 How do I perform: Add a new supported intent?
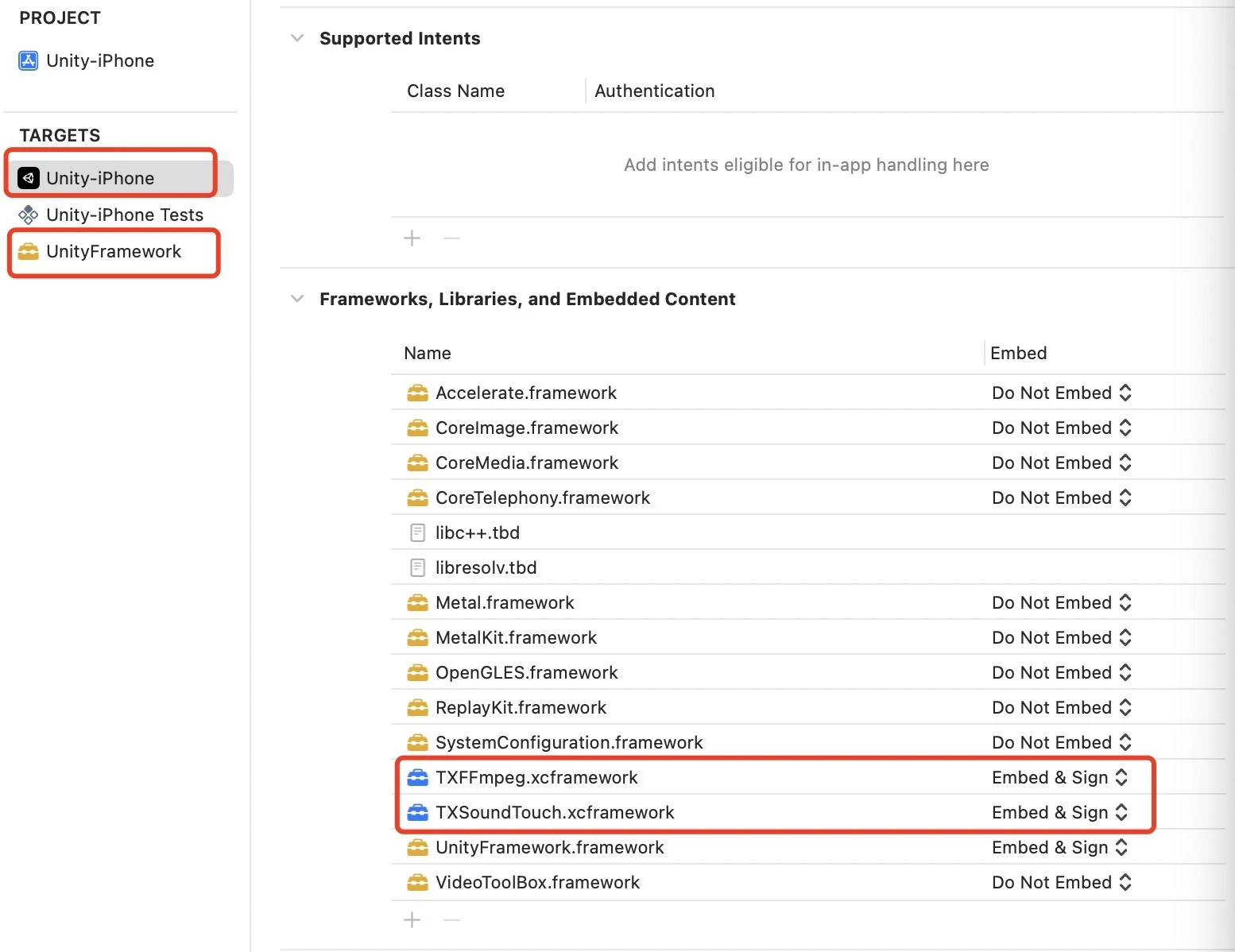click(x=412, y=238)
